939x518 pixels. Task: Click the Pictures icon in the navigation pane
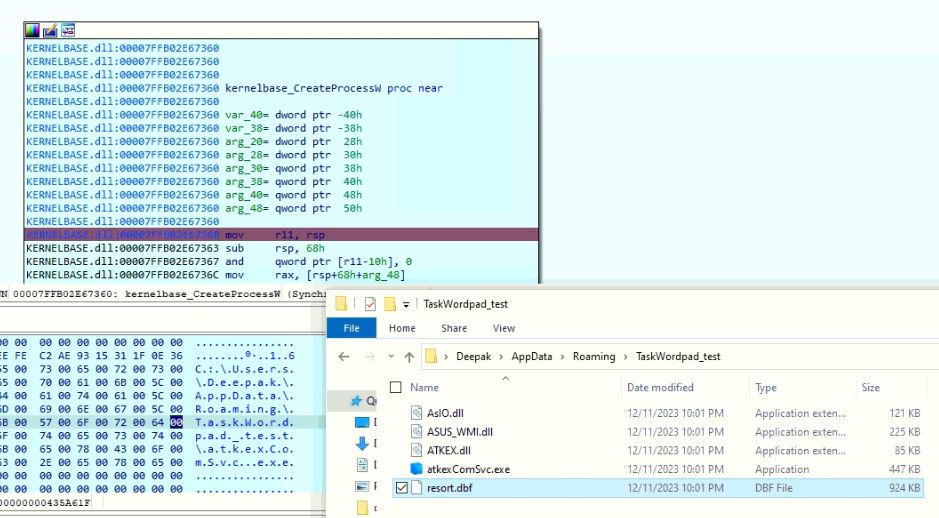[362, 486]
